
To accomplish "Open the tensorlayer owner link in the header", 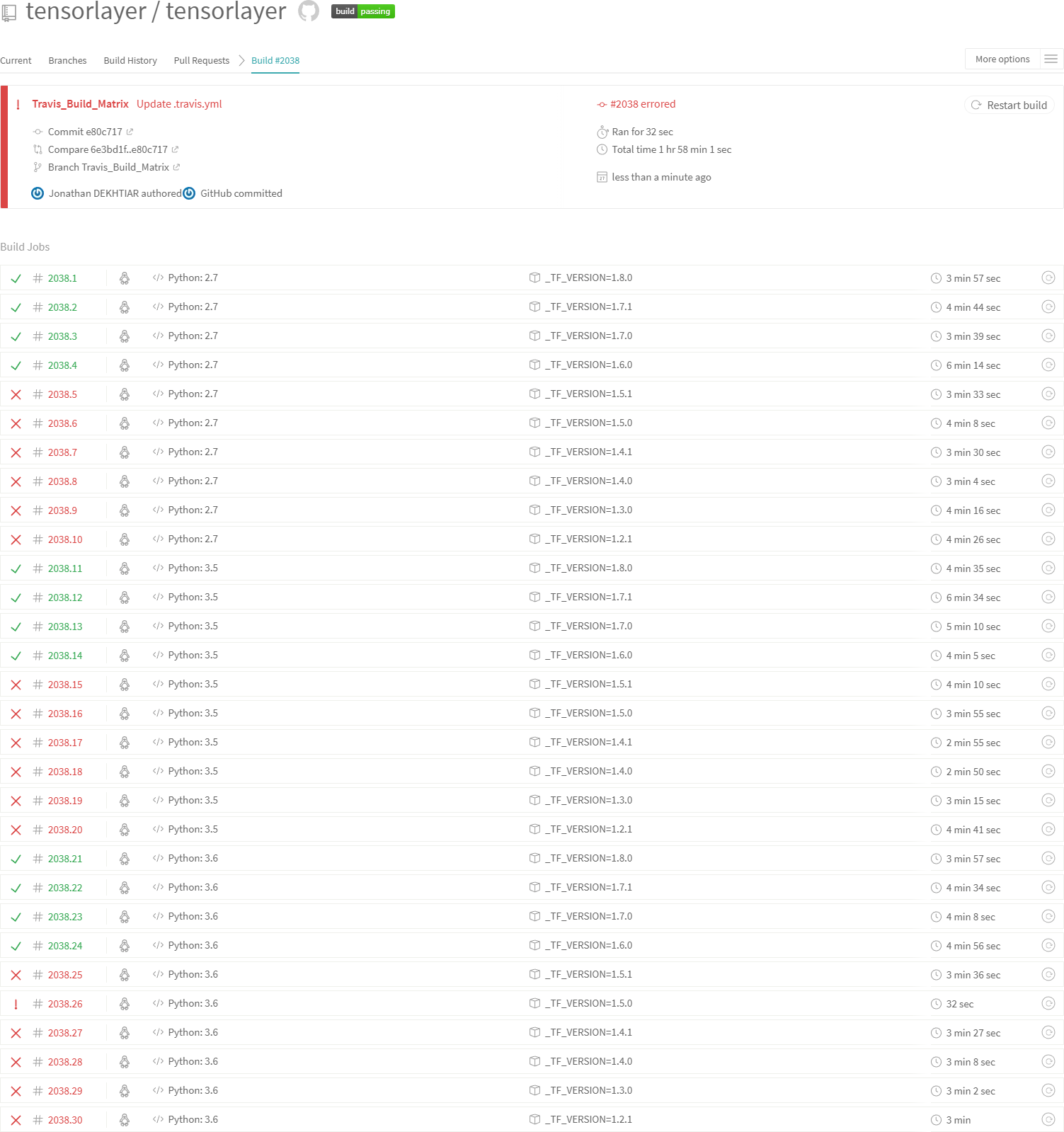I will pos(86,11).
